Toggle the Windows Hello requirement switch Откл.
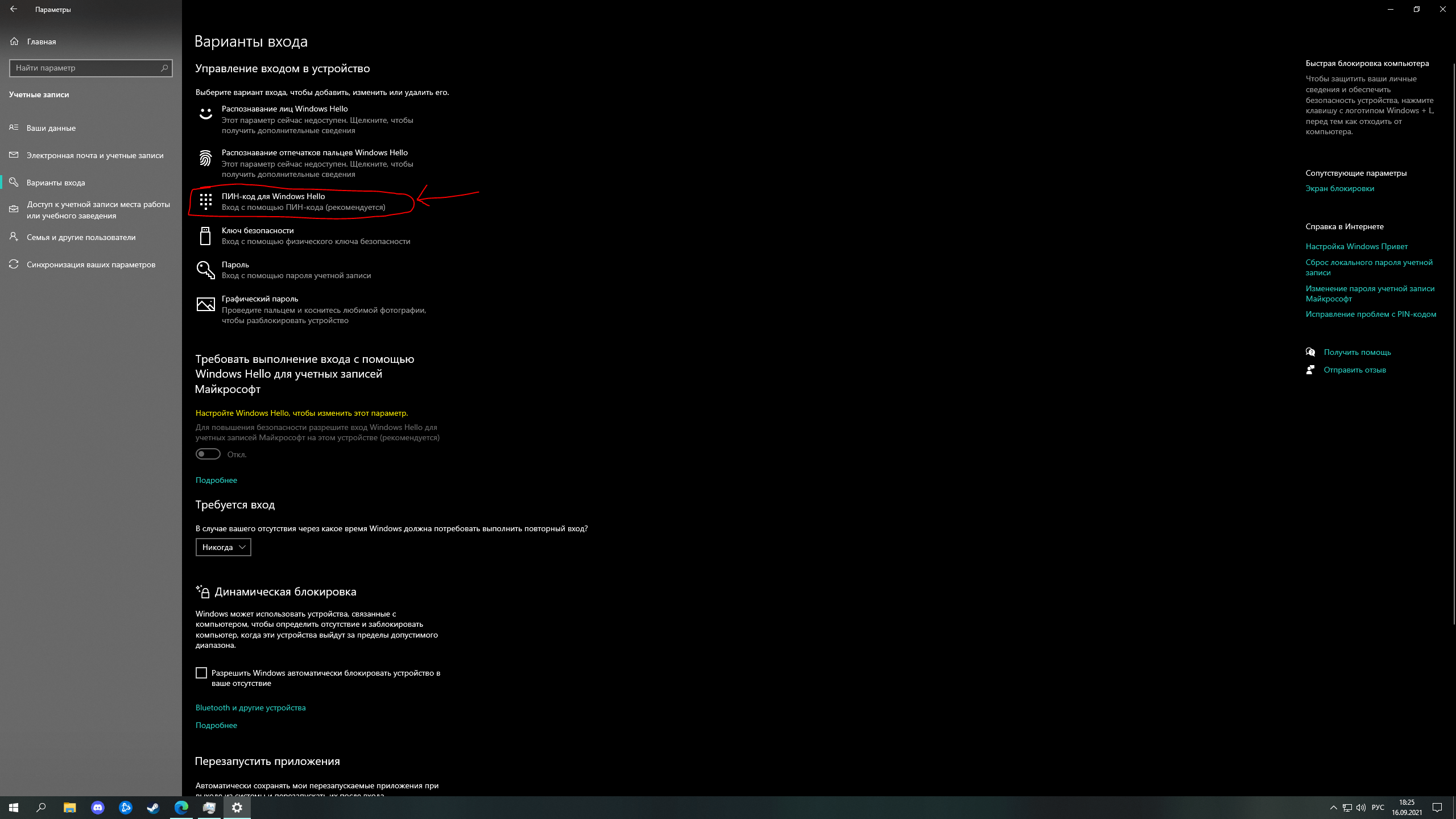The height and width of the screenshot is (819, 1456). (x=208, y=454)
